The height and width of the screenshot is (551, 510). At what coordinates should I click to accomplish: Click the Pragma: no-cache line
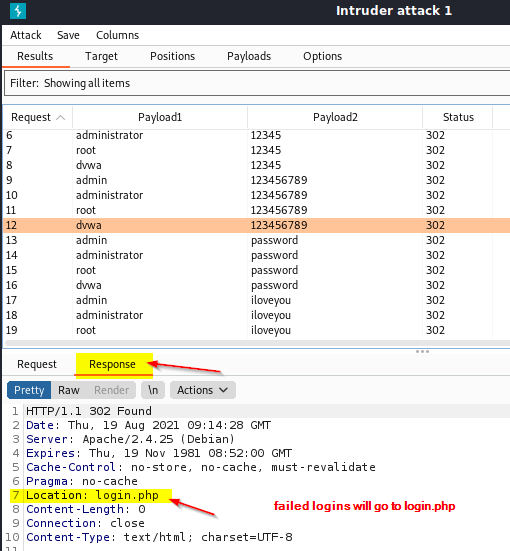point(82,481)
